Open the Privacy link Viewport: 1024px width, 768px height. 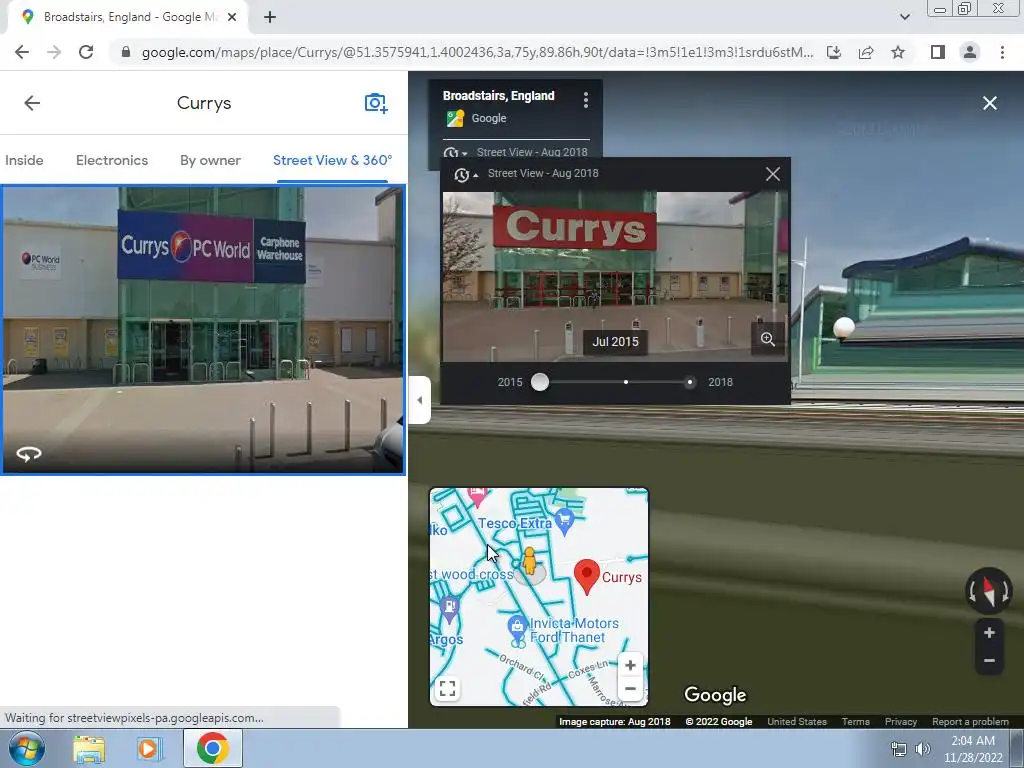(x=901, y=722)
